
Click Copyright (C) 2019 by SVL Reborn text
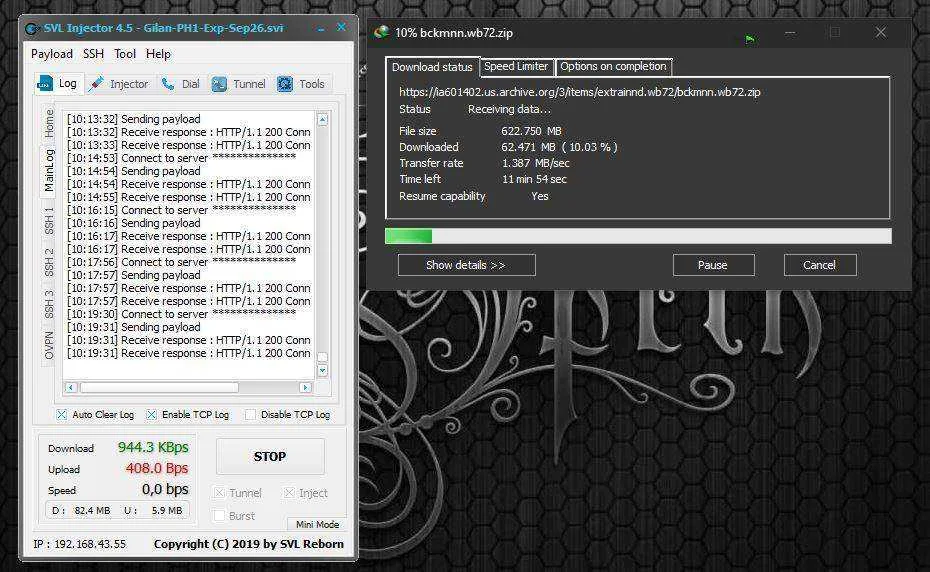click(249, 544)
